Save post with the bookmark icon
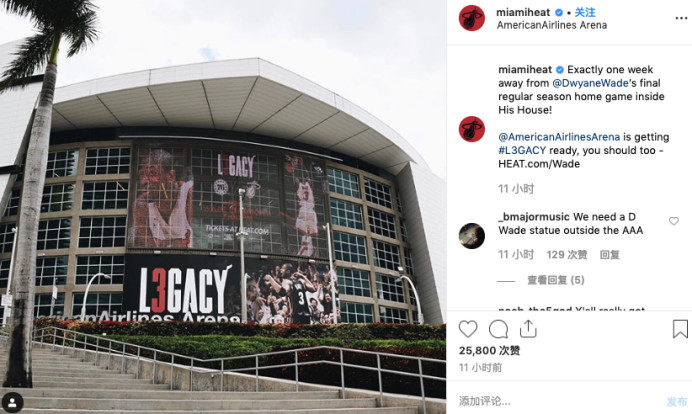Image resolution: width=692 pixels, height=414 pixels. [x=680, y=329]
